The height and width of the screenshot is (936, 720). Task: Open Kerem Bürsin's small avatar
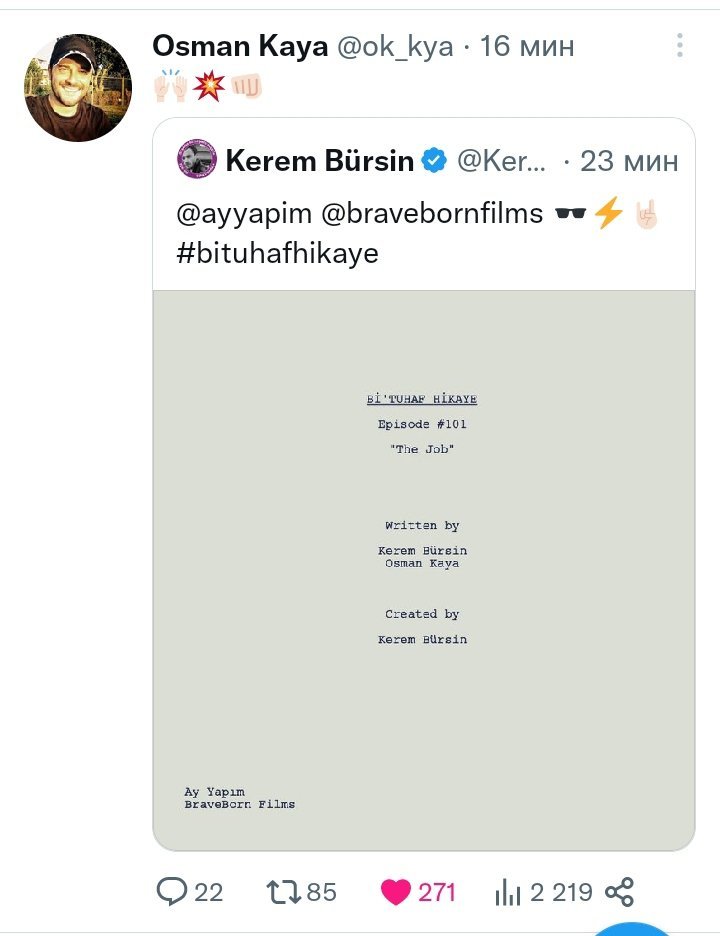tap(197, 160)
